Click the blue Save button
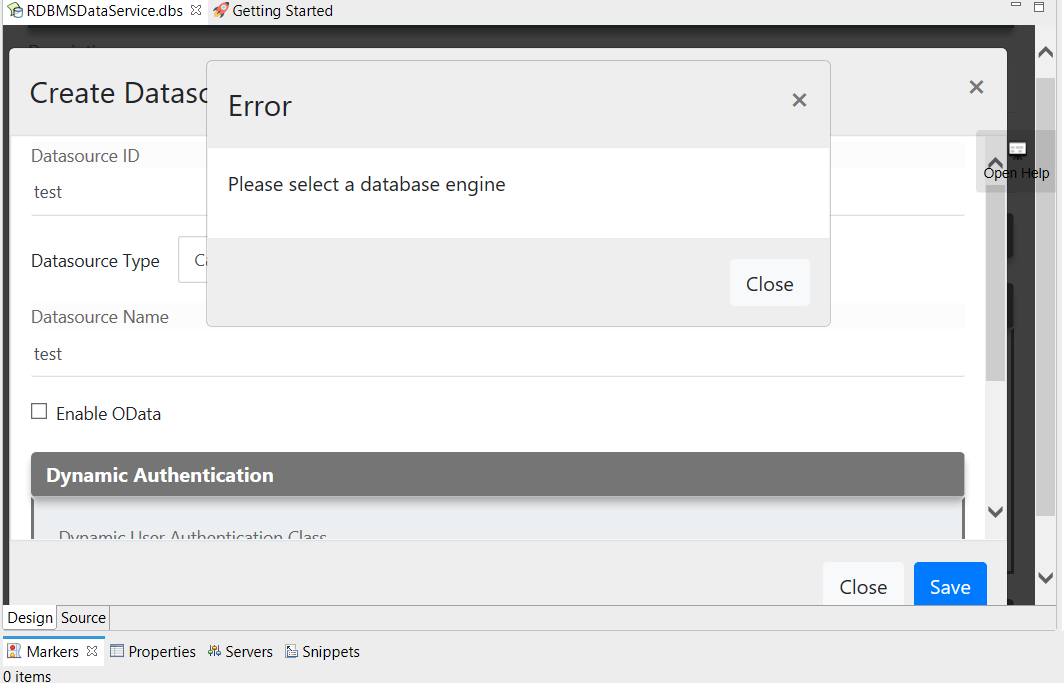 point(950,585)
